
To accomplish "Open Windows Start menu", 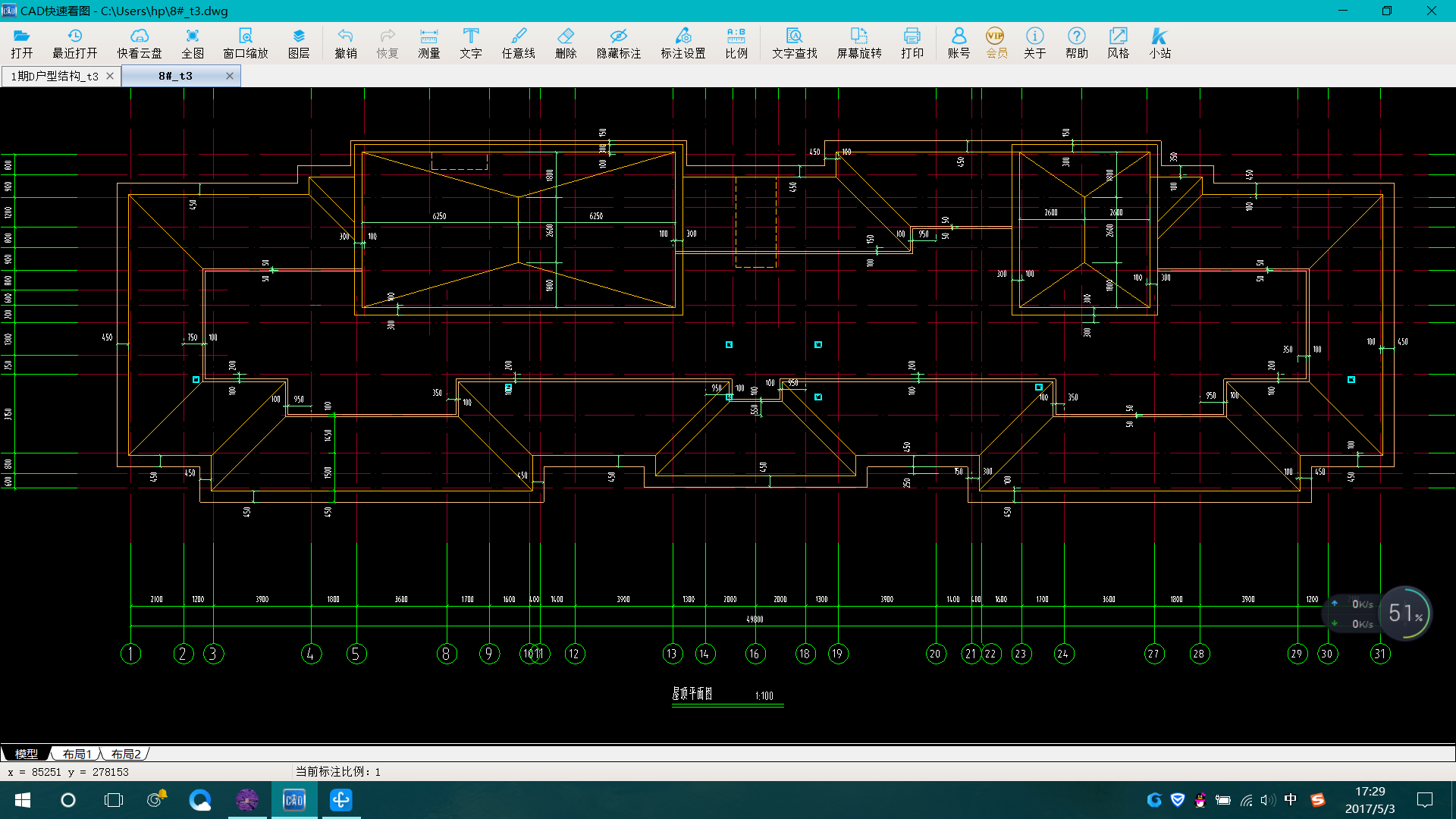I will [22, 800].
